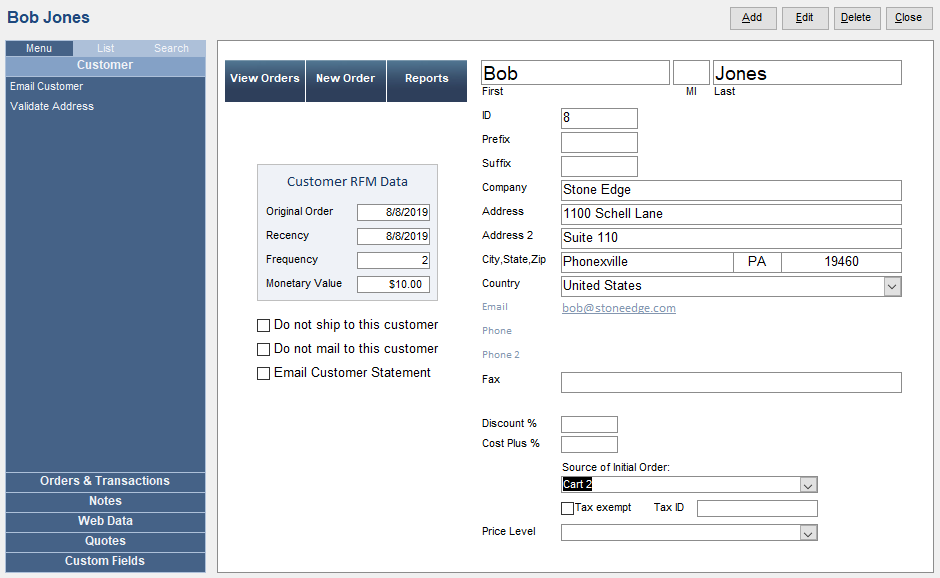
Task: Open the New Order form
Action: coord(346,80)
